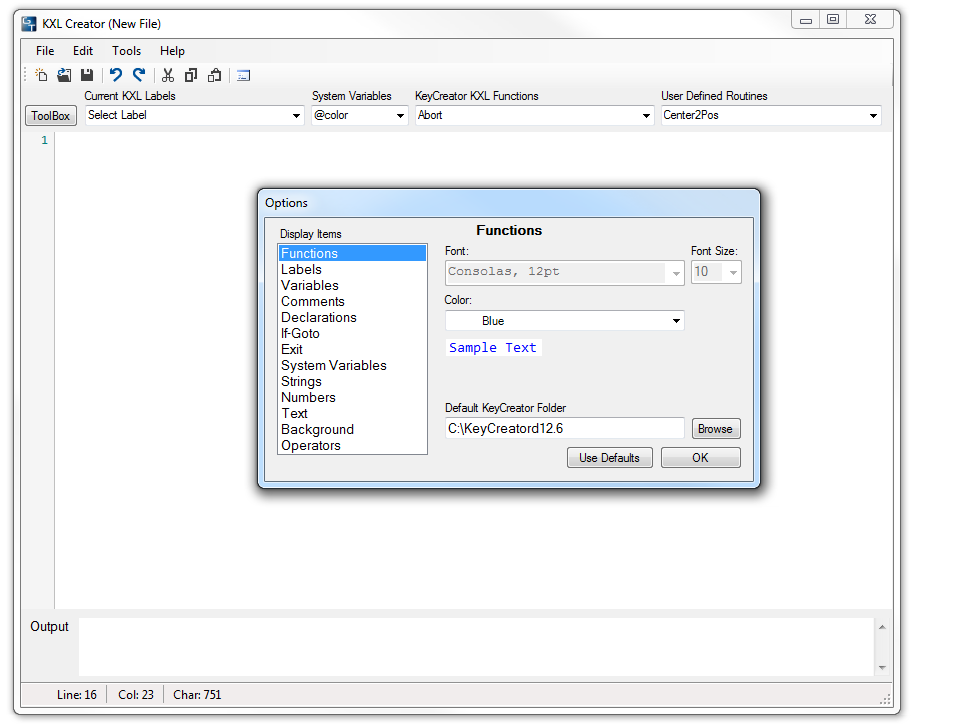This screenshot has height=724, width=955.
Task: Click the Cut scissors icon
Action: (168, 75)
